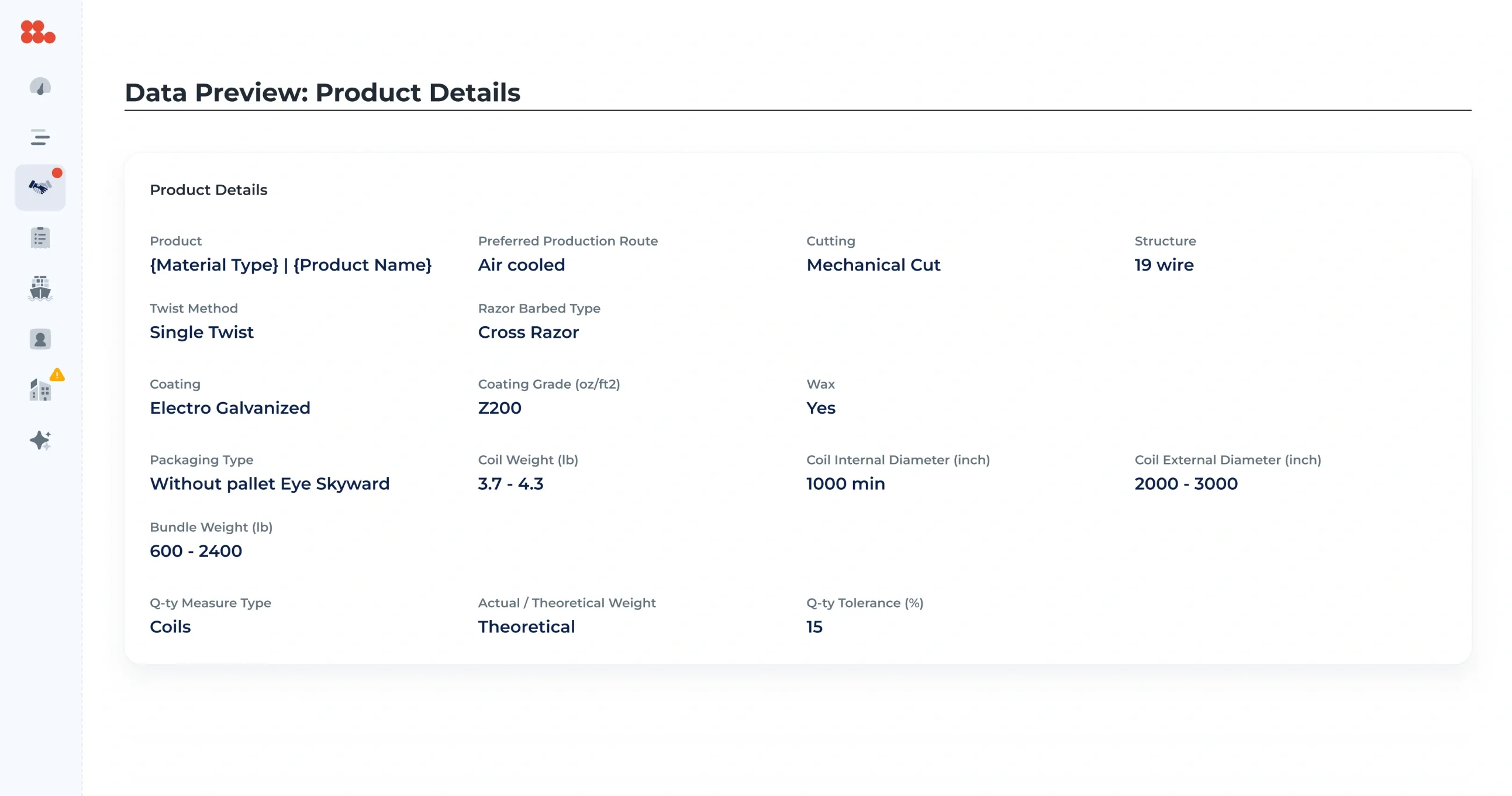Click the '{Material Type} | {Product Name}' value
Image resolution: width=1512 pixels, height=796 pixels.
[291, 265]
